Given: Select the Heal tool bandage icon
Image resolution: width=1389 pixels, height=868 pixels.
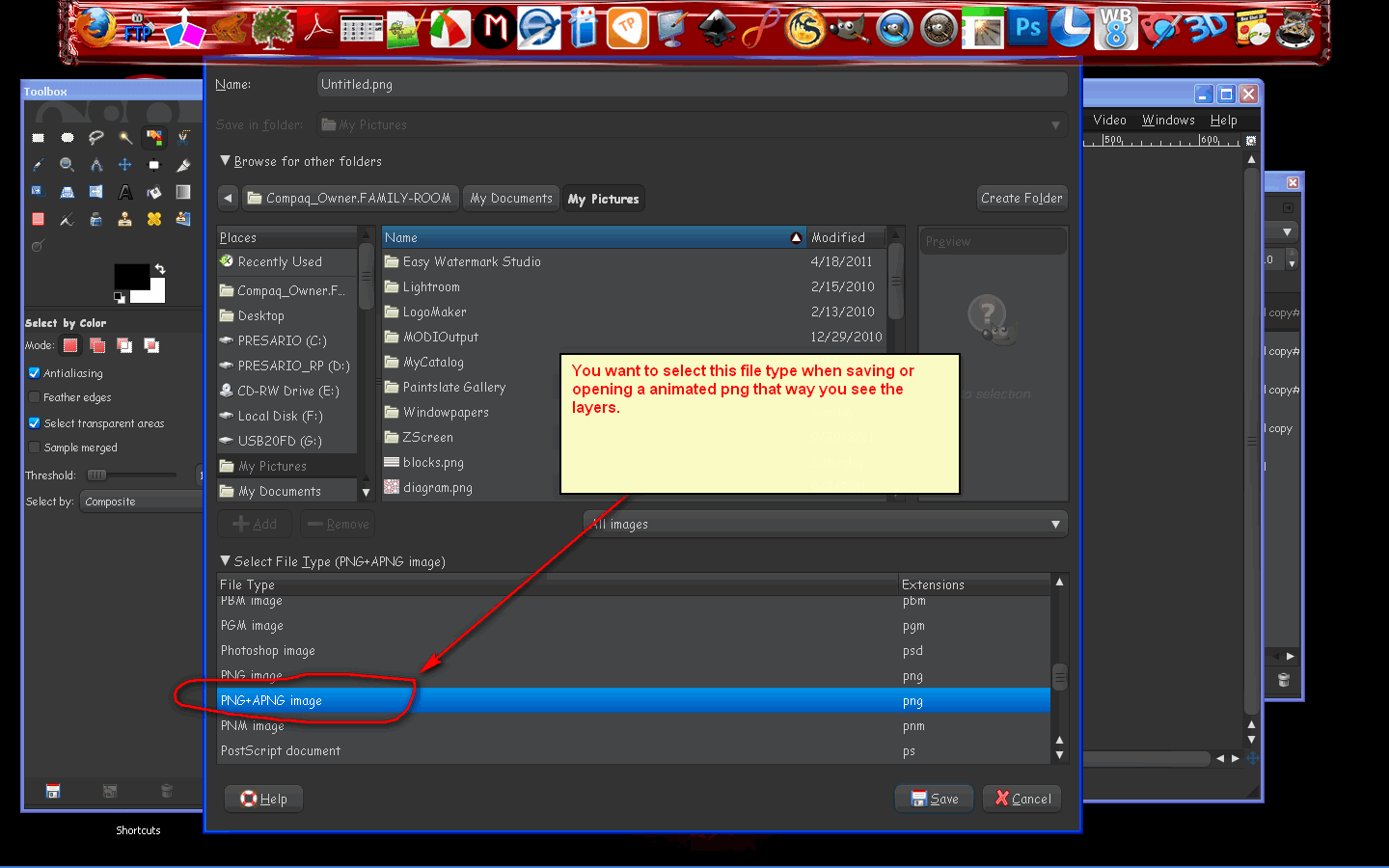Looking at the screenshot, I should [154, 219].
